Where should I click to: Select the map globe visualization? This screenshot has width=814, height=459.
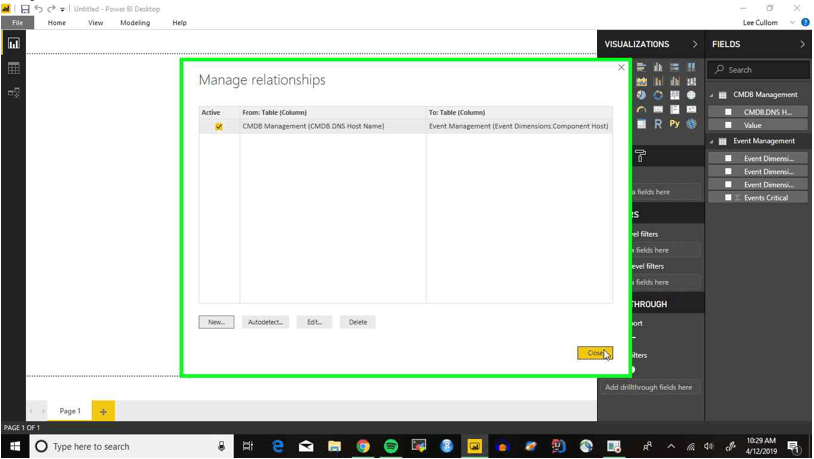point(691,95)
